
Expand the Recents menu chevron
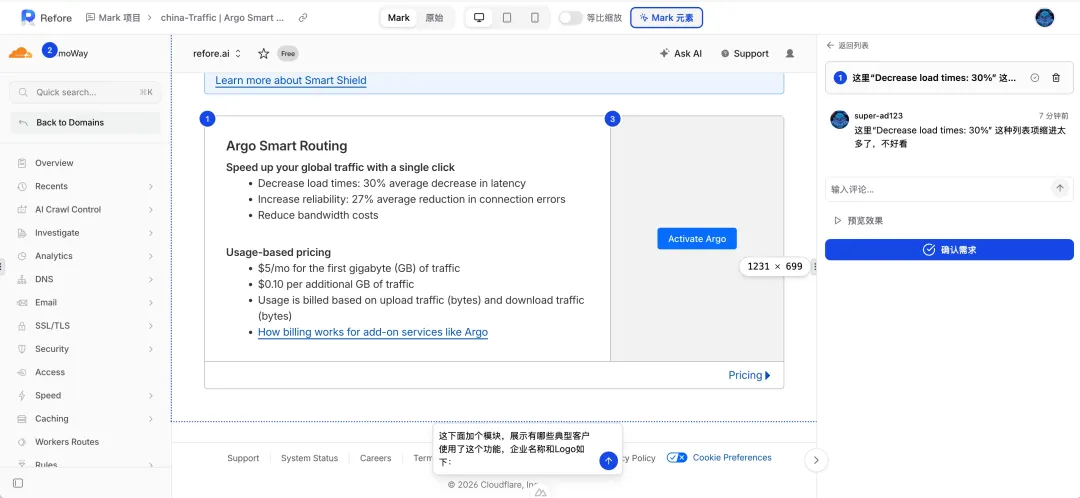tap(150, 187)
